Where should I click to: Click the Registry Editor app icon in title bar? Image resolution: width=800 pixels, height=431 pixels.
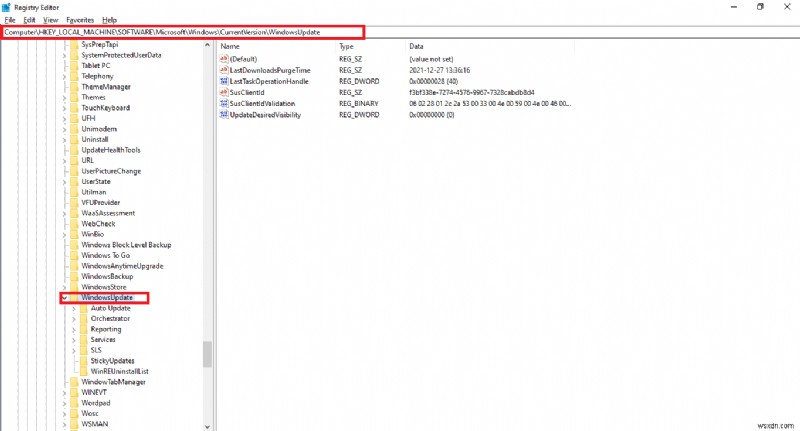[x=6, y=7]
